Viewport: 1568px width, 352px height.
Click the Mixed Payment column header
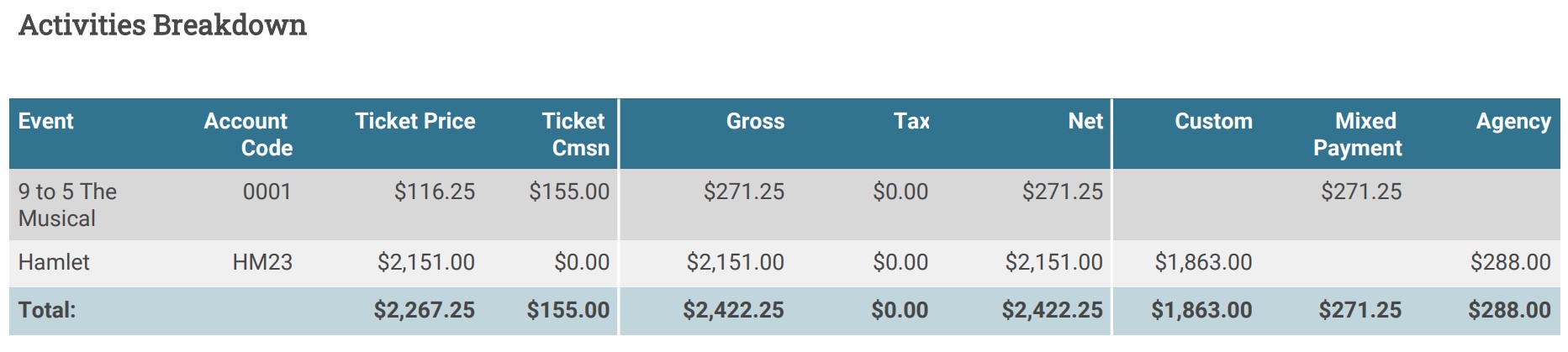(x=1359, y=134)
